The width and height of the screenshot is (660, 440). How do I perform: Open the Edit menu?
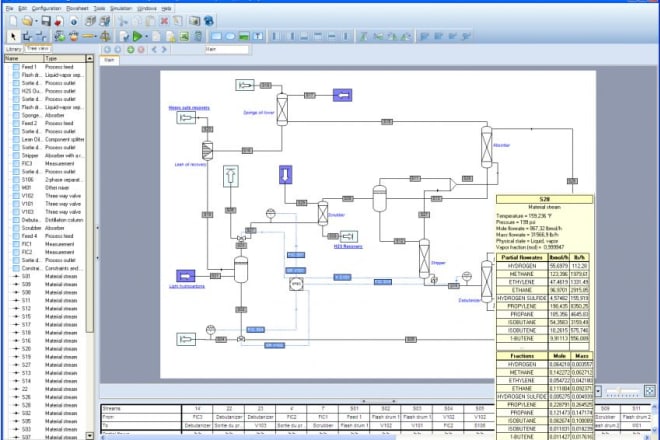[x=23, y=8]
